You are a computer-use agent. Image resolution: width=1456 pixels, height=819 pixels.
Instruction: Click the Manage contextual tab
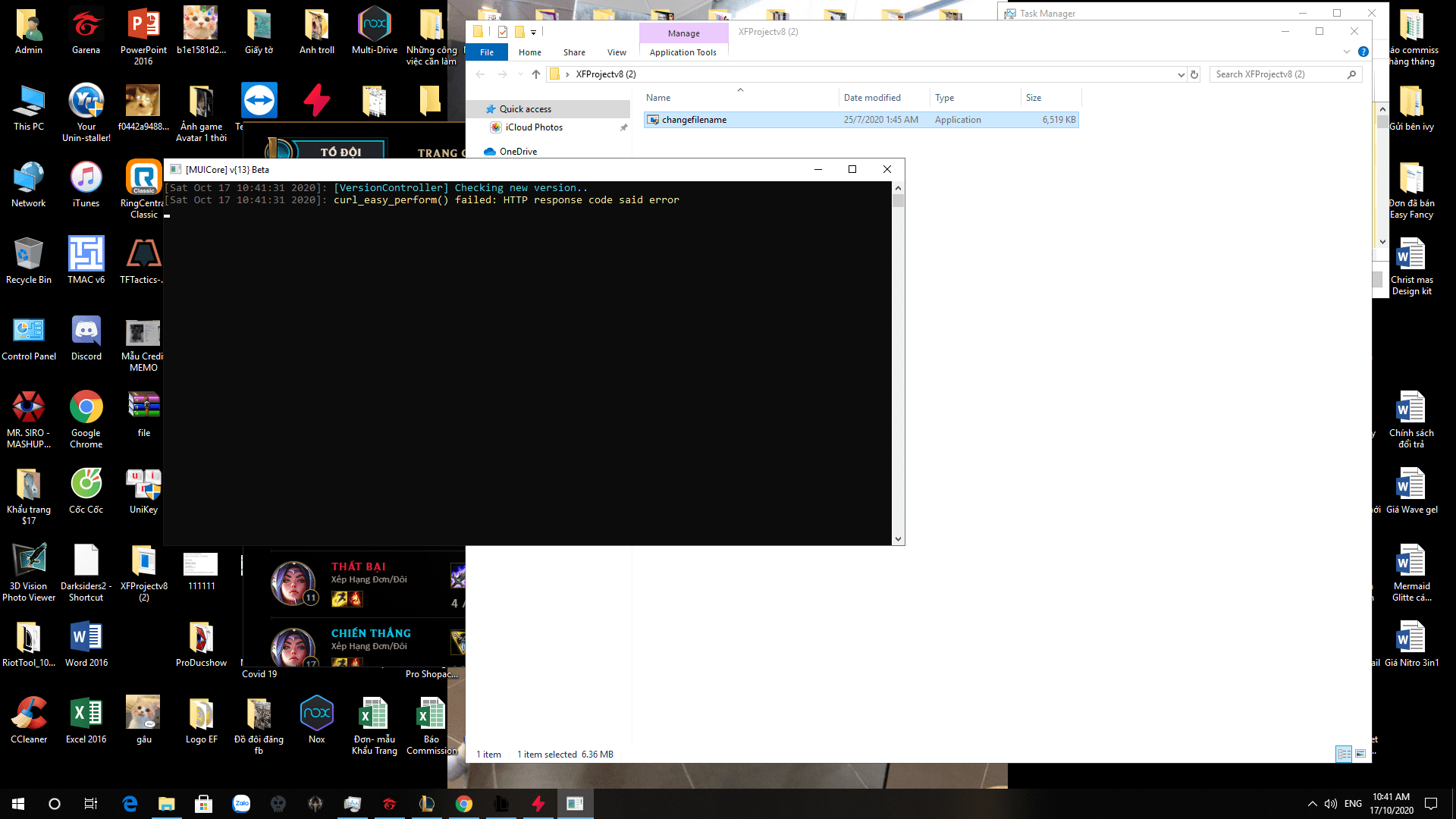point(684,33)
